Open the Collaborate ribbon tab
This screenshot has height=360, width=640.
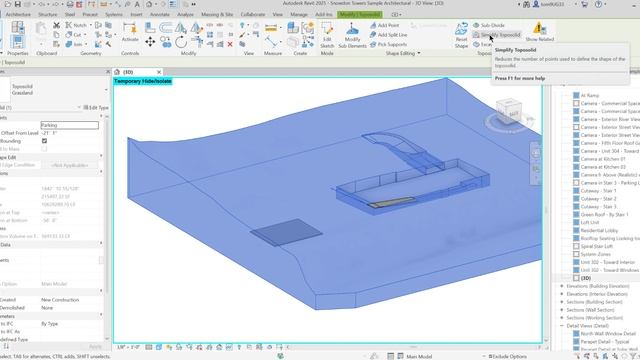tap(253, 14)
